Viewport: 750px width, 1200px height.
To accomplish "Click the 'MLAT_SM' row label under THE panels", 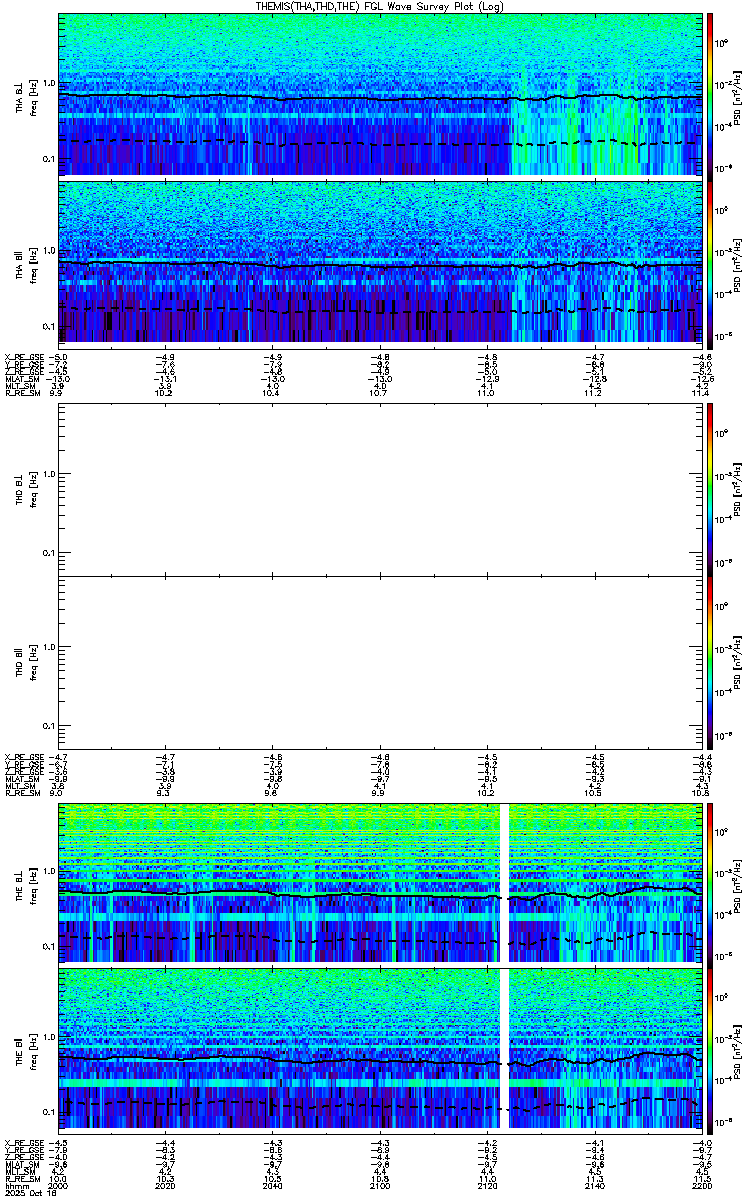I will [20, 1165].
